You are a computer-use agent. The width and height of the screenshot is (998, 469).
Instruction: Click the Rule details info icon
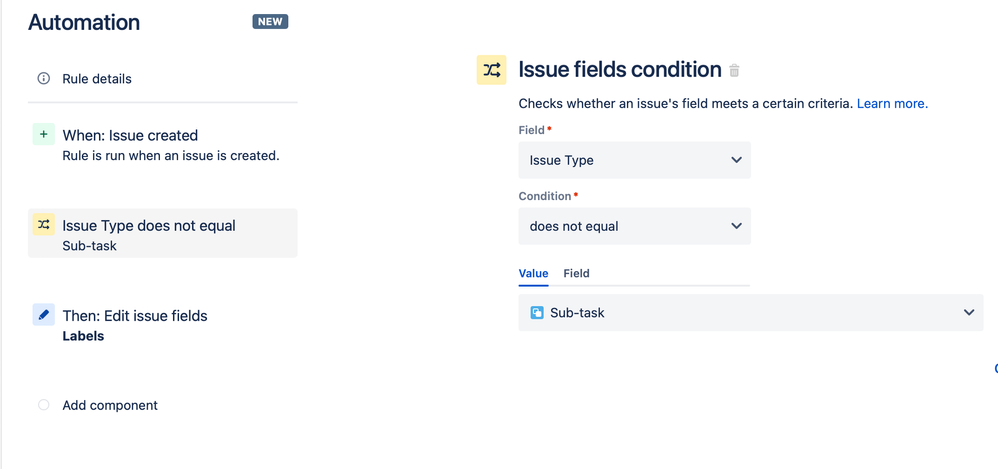coord(43,79)
